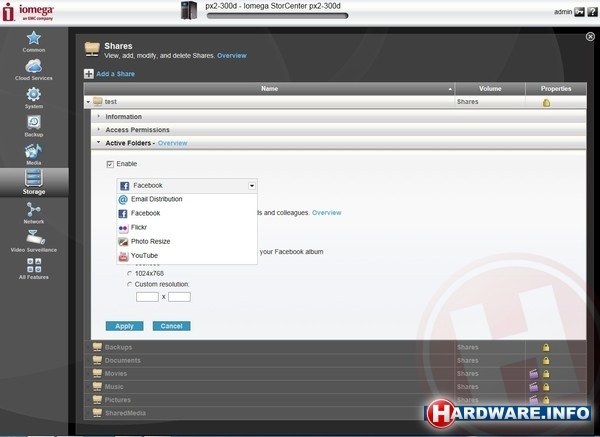Open the Backup section
Image resolution: width=600 pixels, height=437 pixels.
click(34, 126)
